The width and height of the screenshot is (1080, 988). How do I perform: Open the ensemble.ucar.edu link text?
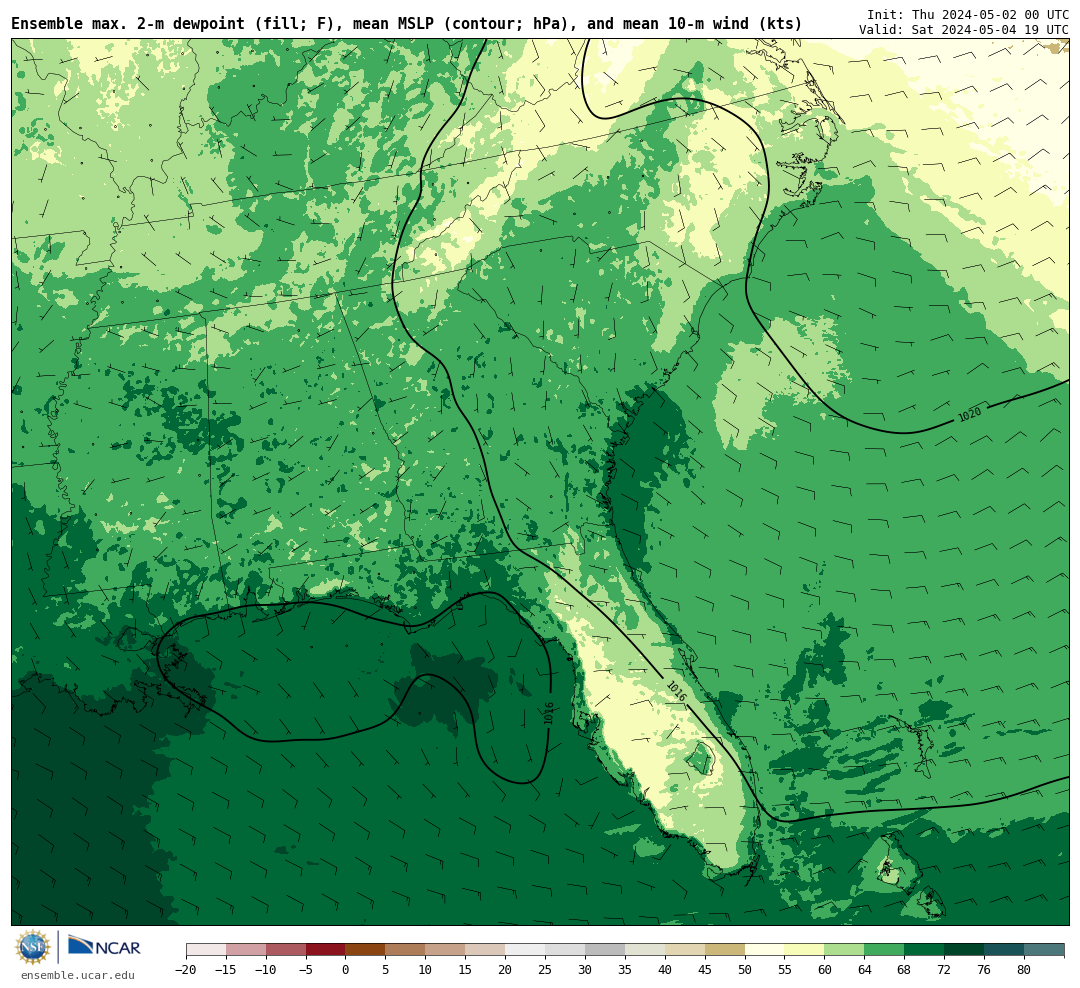coord(78,975)
